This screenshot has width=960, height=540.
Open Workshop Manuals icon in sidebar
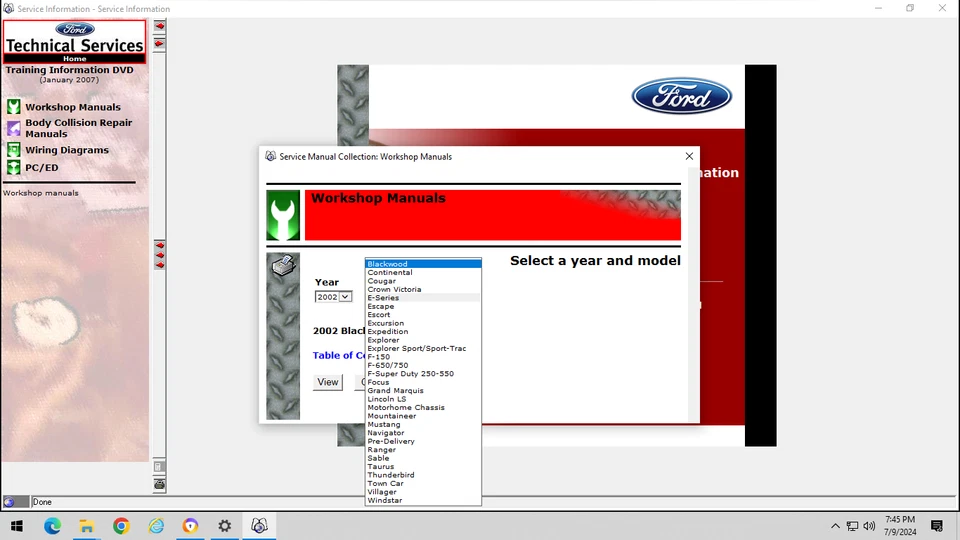click(x=13, y=107)
